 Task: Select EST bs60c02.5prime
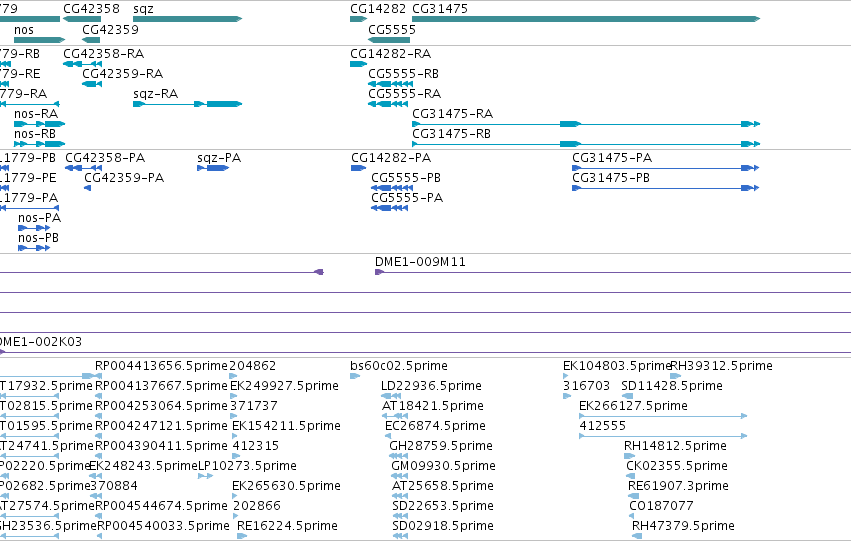pyautogui.click(x=399, y=366)
